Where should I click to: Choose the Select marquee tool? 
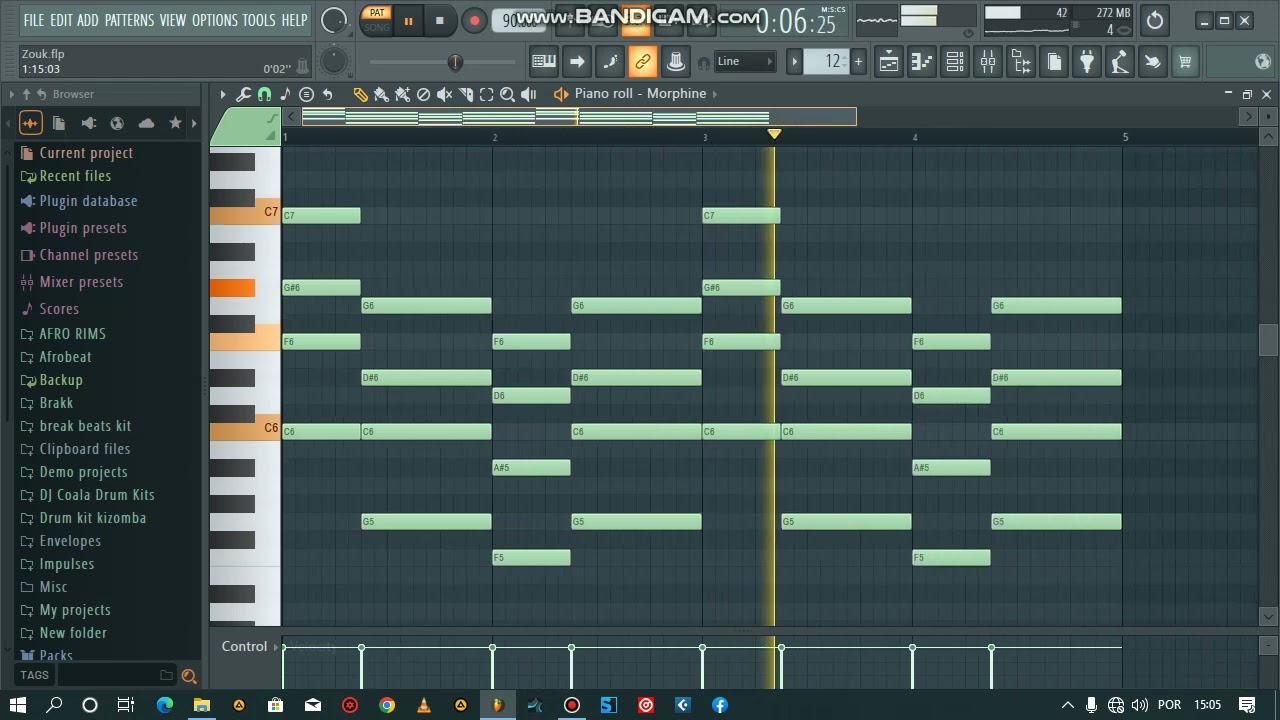(x=486, y=94)
